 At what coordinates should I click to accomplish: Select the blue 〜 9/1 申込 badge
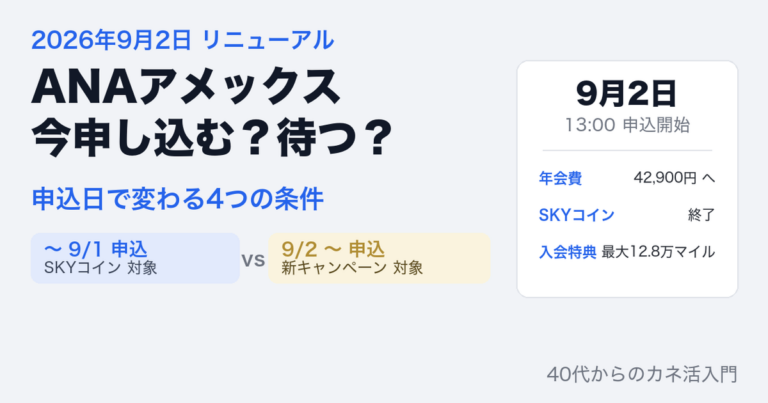click(x=135, y=258)
